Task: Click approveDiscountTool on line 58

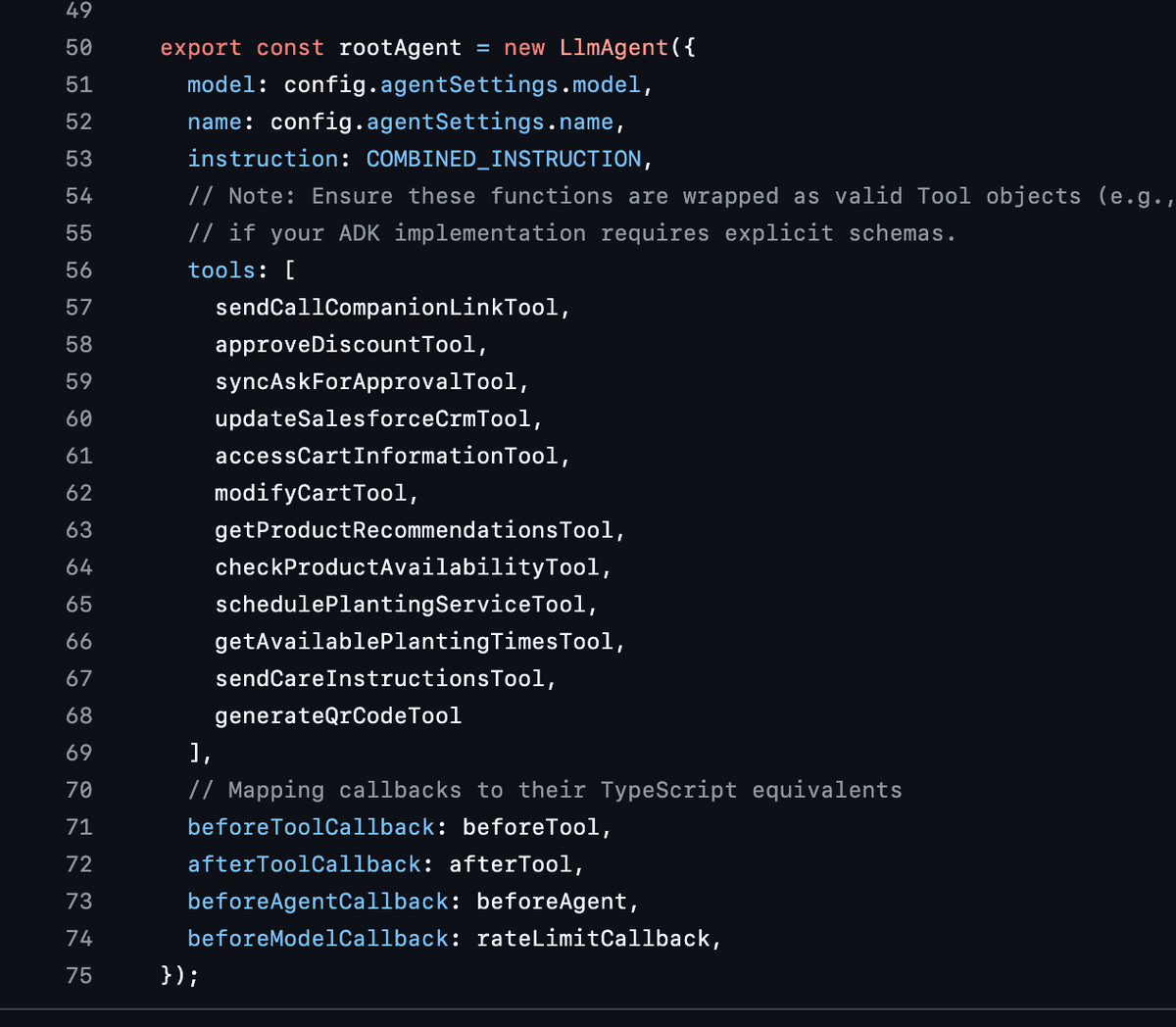Action: click(x=348, y=345)
